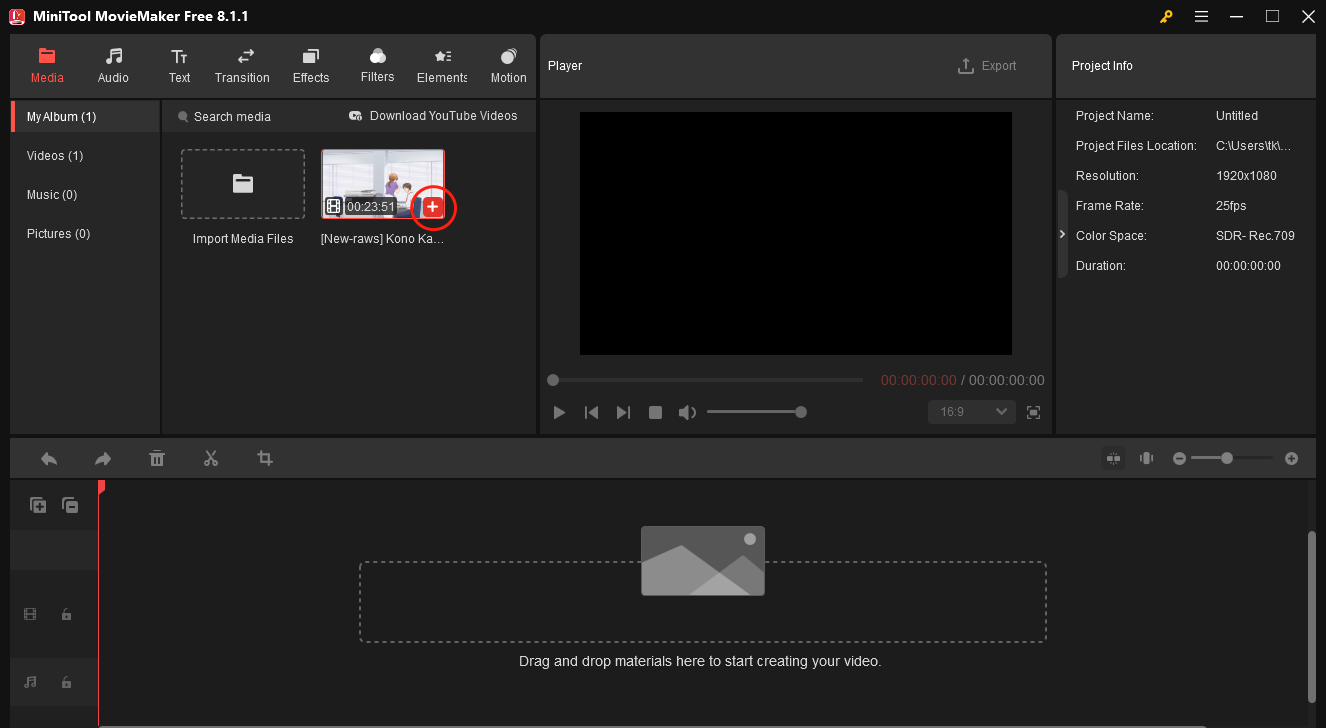This screenshot has width=1326, height=728.
Task: Click the 1920x1080 resolution value
Action: point(1246,176)
